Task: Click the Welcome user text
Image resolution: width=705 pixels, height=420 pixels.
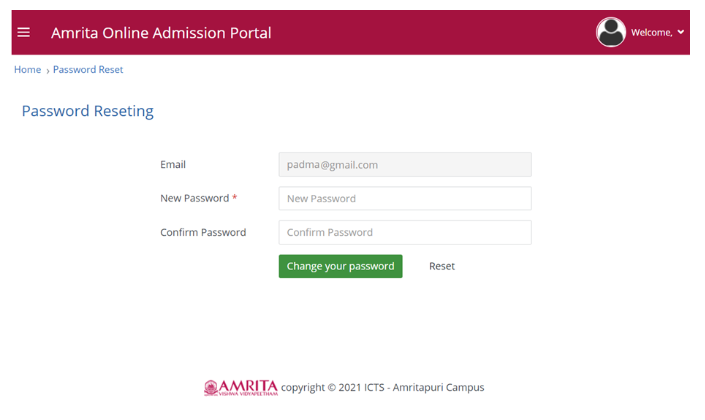Action: pos(651,33)
